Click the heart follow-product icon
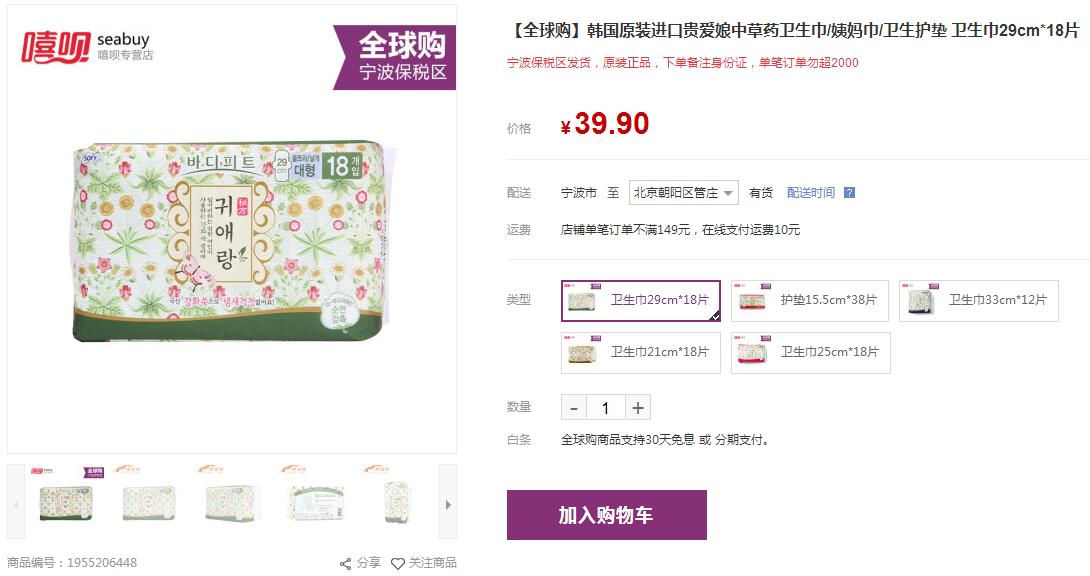 coord(398,563)
